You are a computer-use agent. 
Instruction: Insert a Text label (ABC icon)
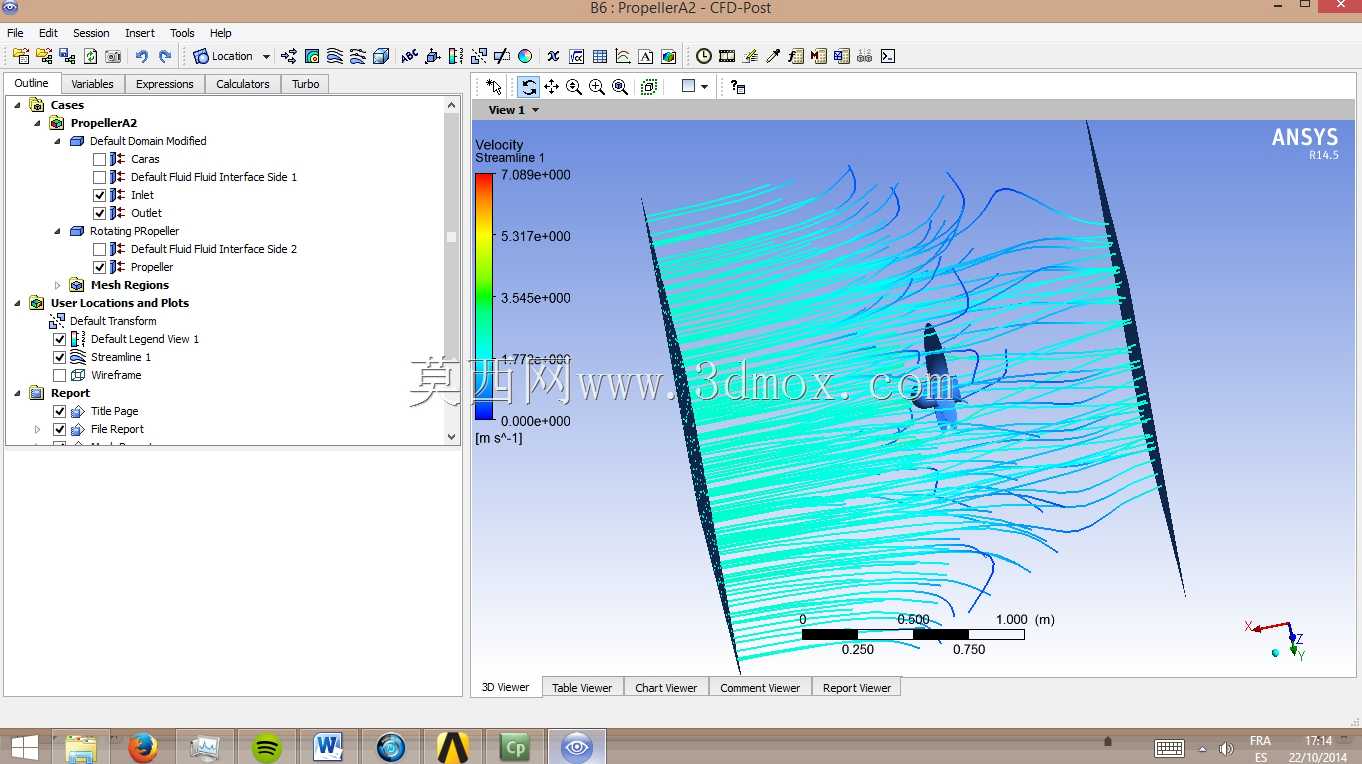click(410, 56)
